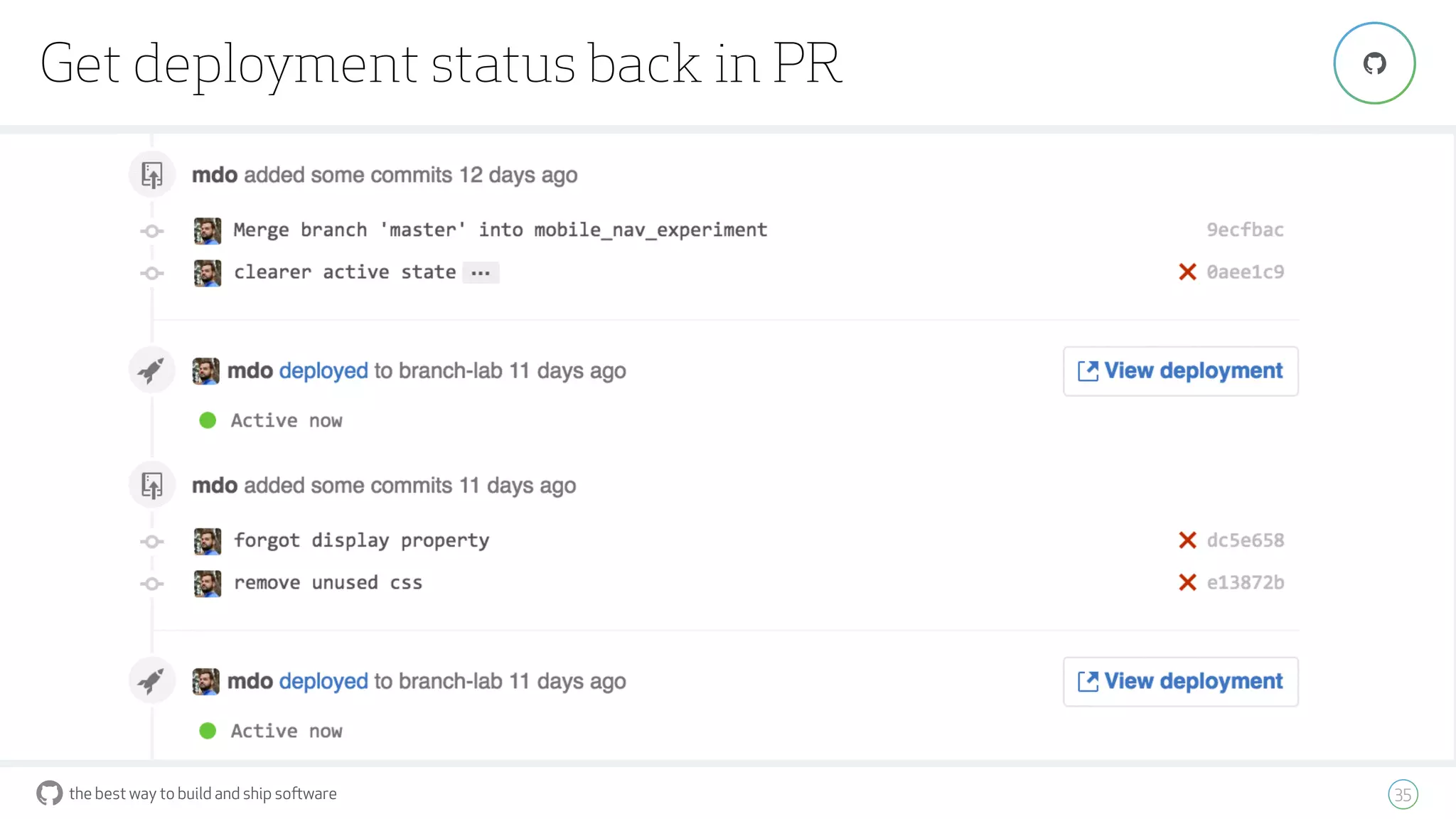Open the 'forgot display property' commit

tap(361, 540)
